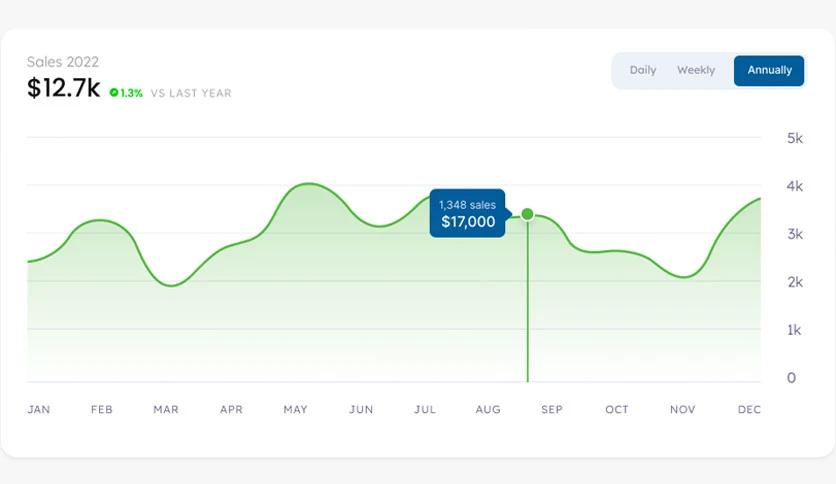Image resolution: width=836 pixels, height=484 pixels.
Task: Click the green trend indicator icon
Action: click(x=114, y=93)
